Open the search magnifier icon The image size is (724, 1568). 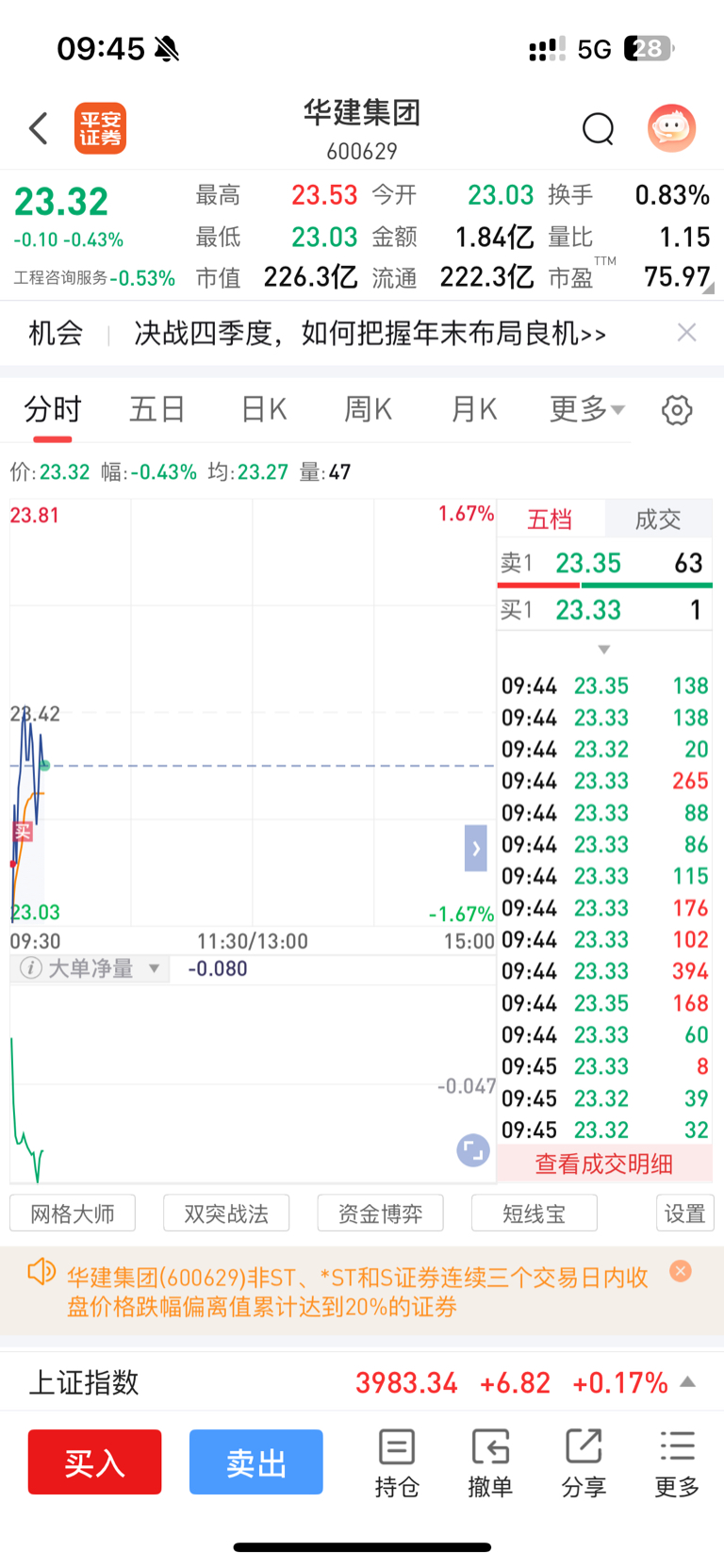click(x=598, y=128)
